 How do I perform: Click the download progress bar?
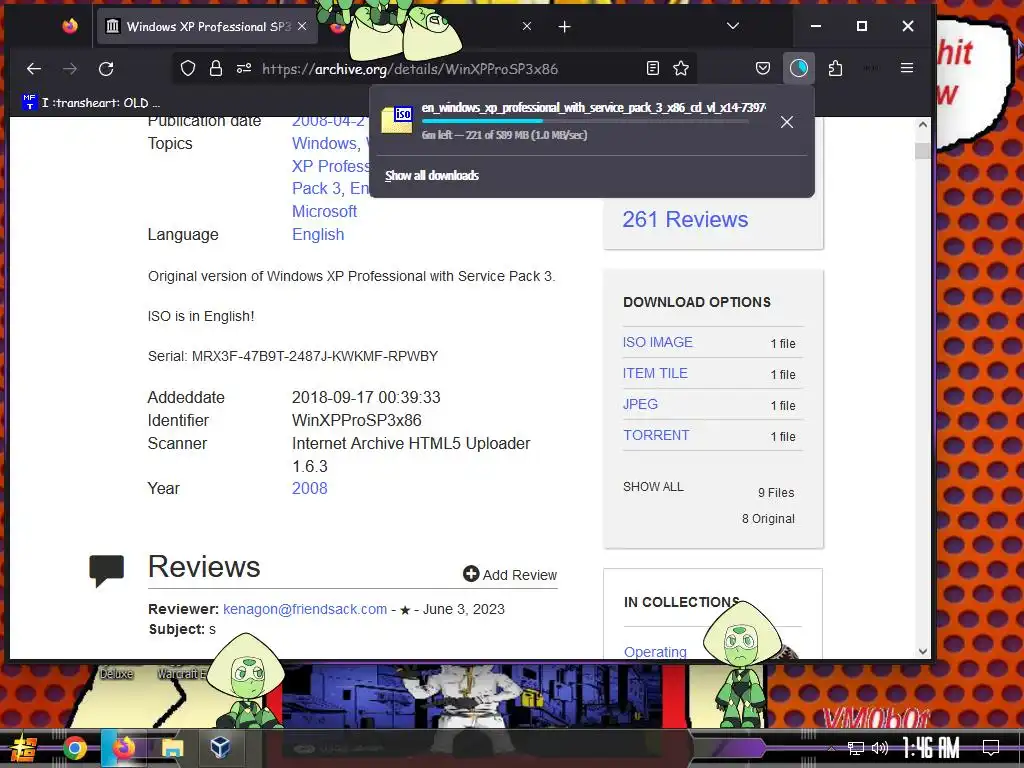pyautogui.click(x=585, y=121)
